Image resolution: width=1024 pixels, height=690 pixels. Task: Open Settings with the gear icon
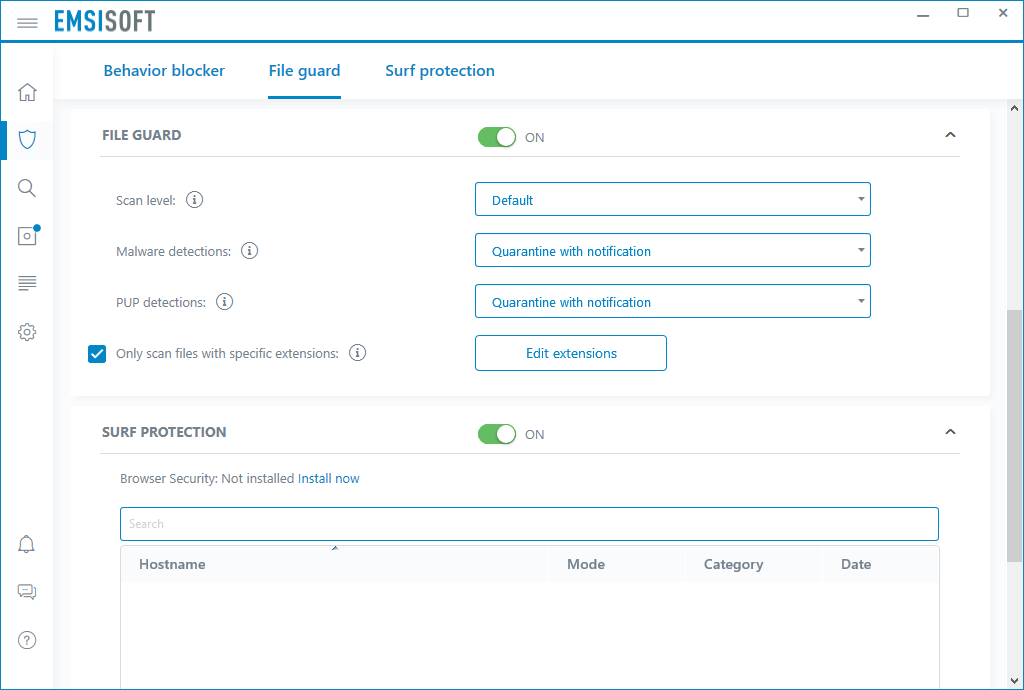coord(27,331)
